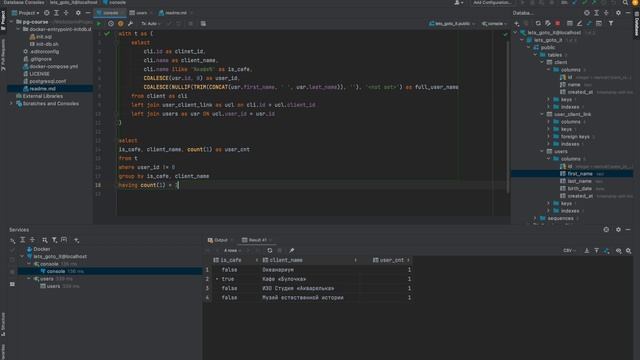The width and height of the screenshot is (640, 360).
Task: Open the rows count dropdown in result toolbar
Action: (x=232, y=250)
